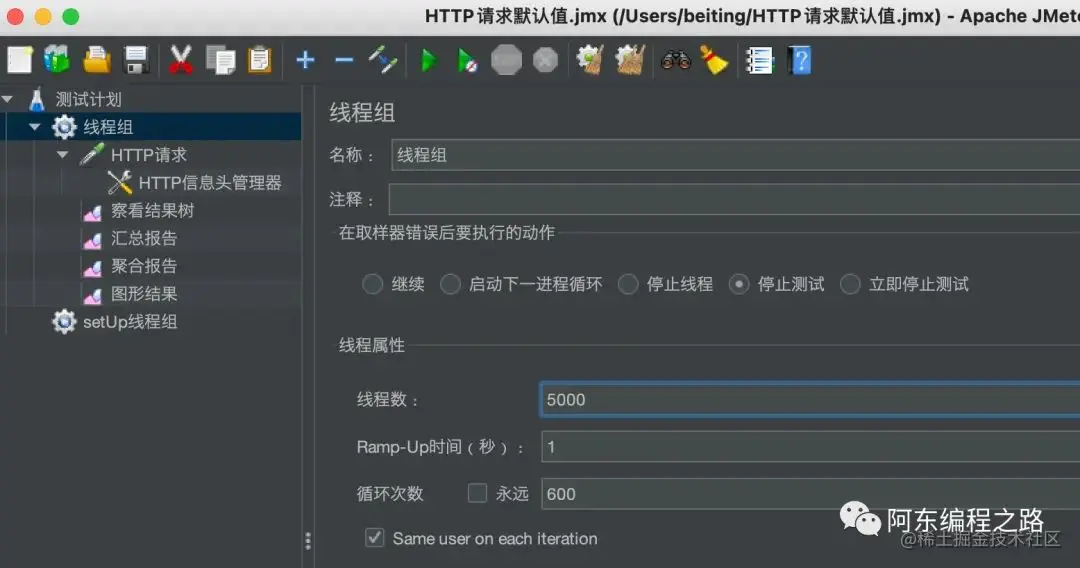1080x568 pixels.
Task: Click the Cut scissors icon
Action: pos(180,60)
